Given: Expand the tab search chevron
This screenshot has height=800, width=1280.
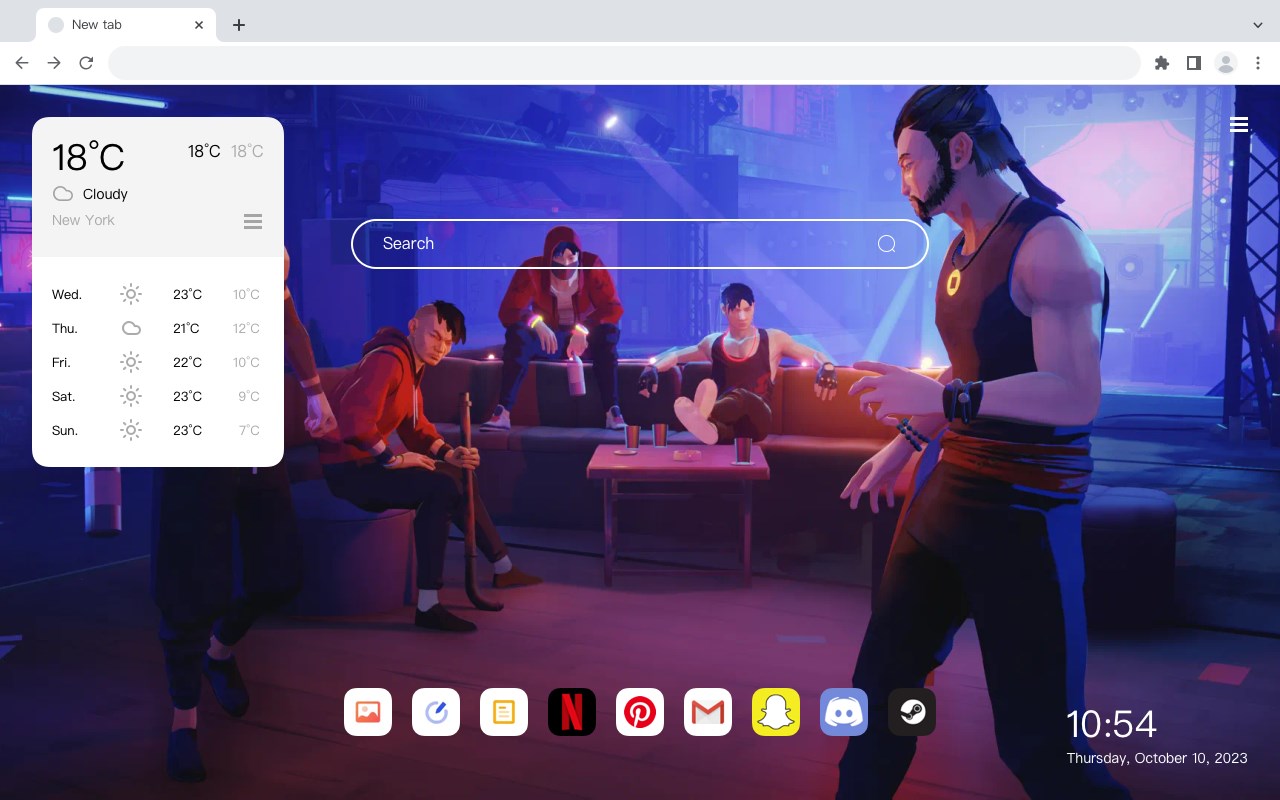Looking at the screenshot, I should [1257, 25].
